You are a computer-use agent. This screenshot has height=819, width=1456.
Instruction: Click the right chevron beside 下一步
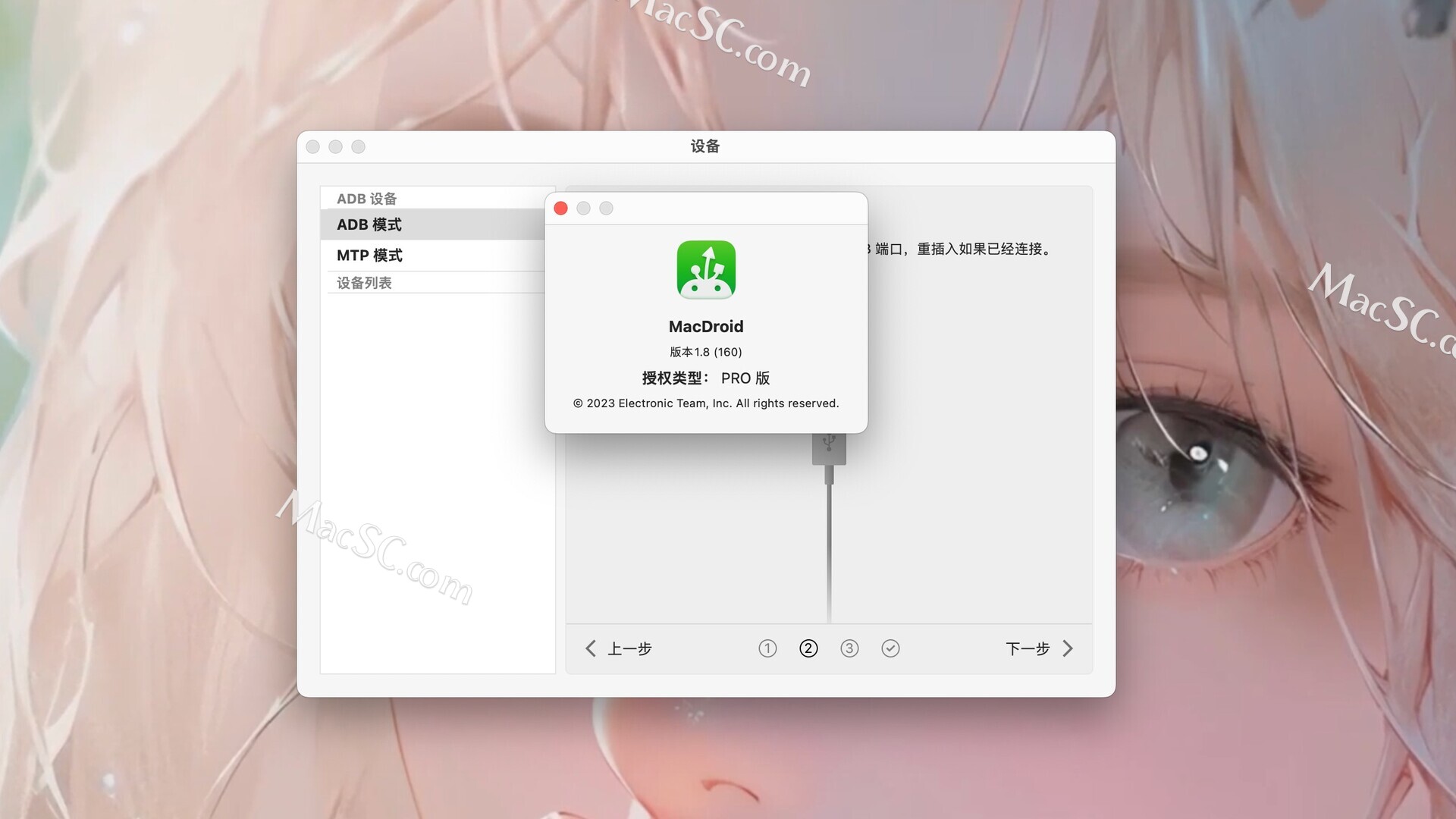click(1068, 648)
